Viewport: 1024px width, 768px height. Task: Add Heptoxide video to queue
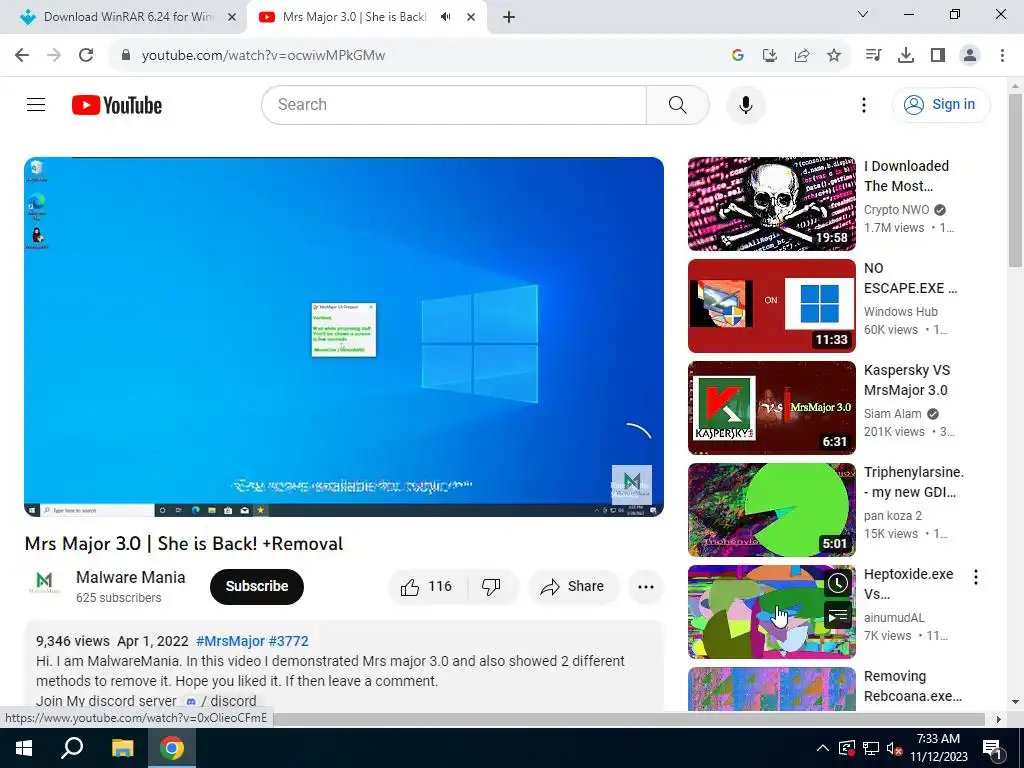coord(837,615)
